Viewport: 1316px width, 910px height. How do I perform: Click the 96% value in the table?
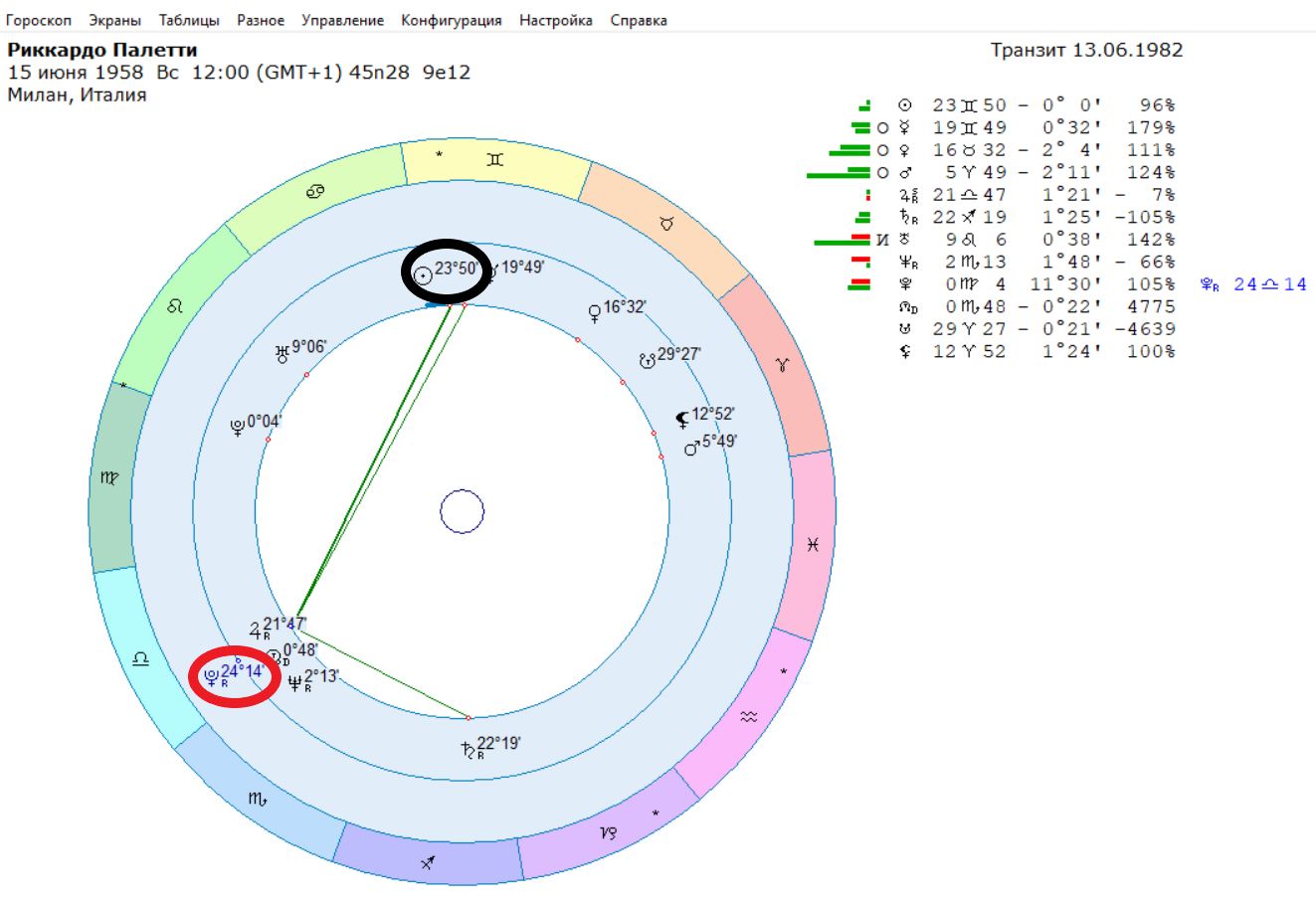click(x=1158, y=105)
